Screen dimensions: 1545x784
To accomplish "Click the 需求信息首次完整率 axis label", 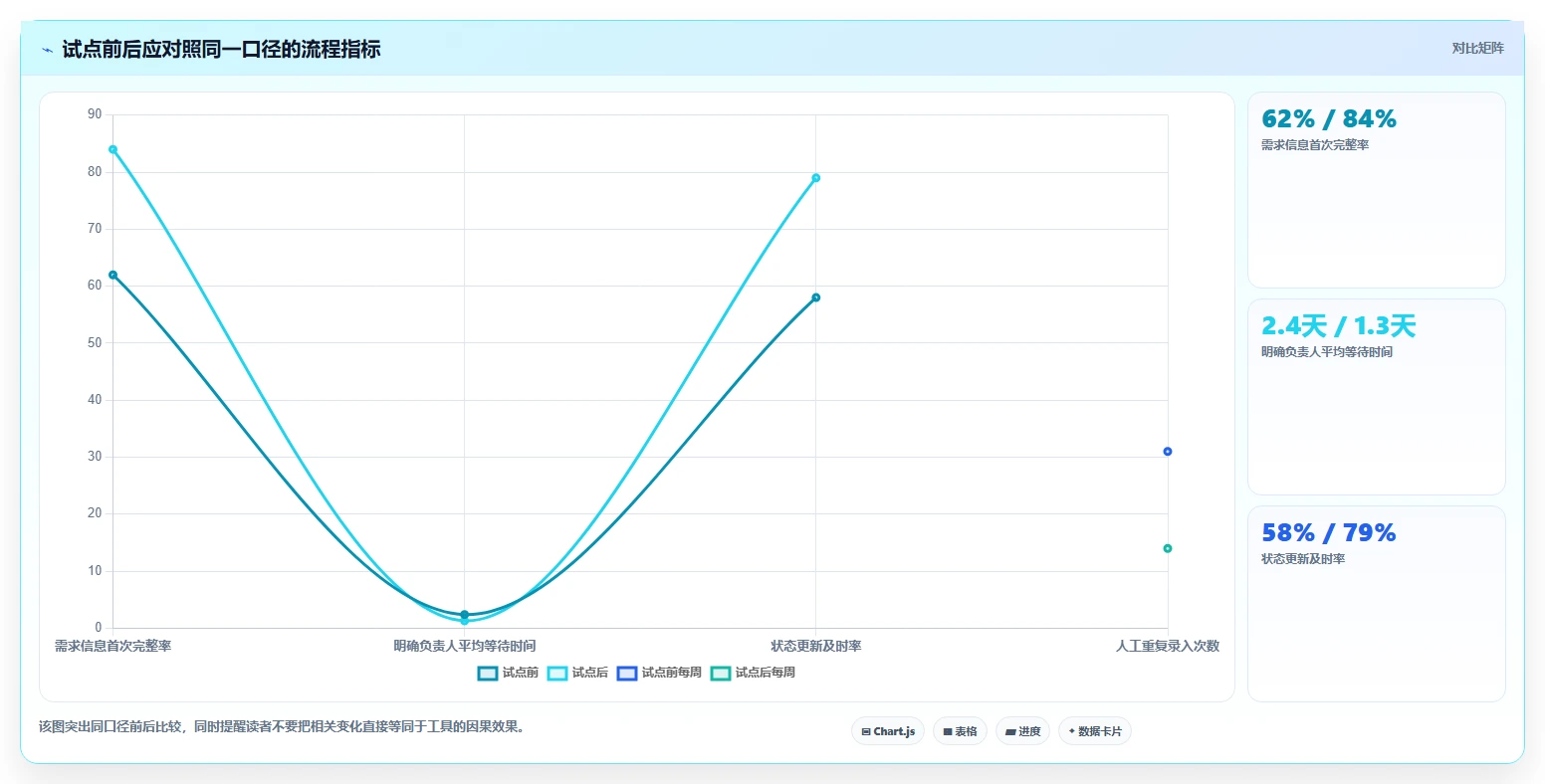I will tap(112, 647).
